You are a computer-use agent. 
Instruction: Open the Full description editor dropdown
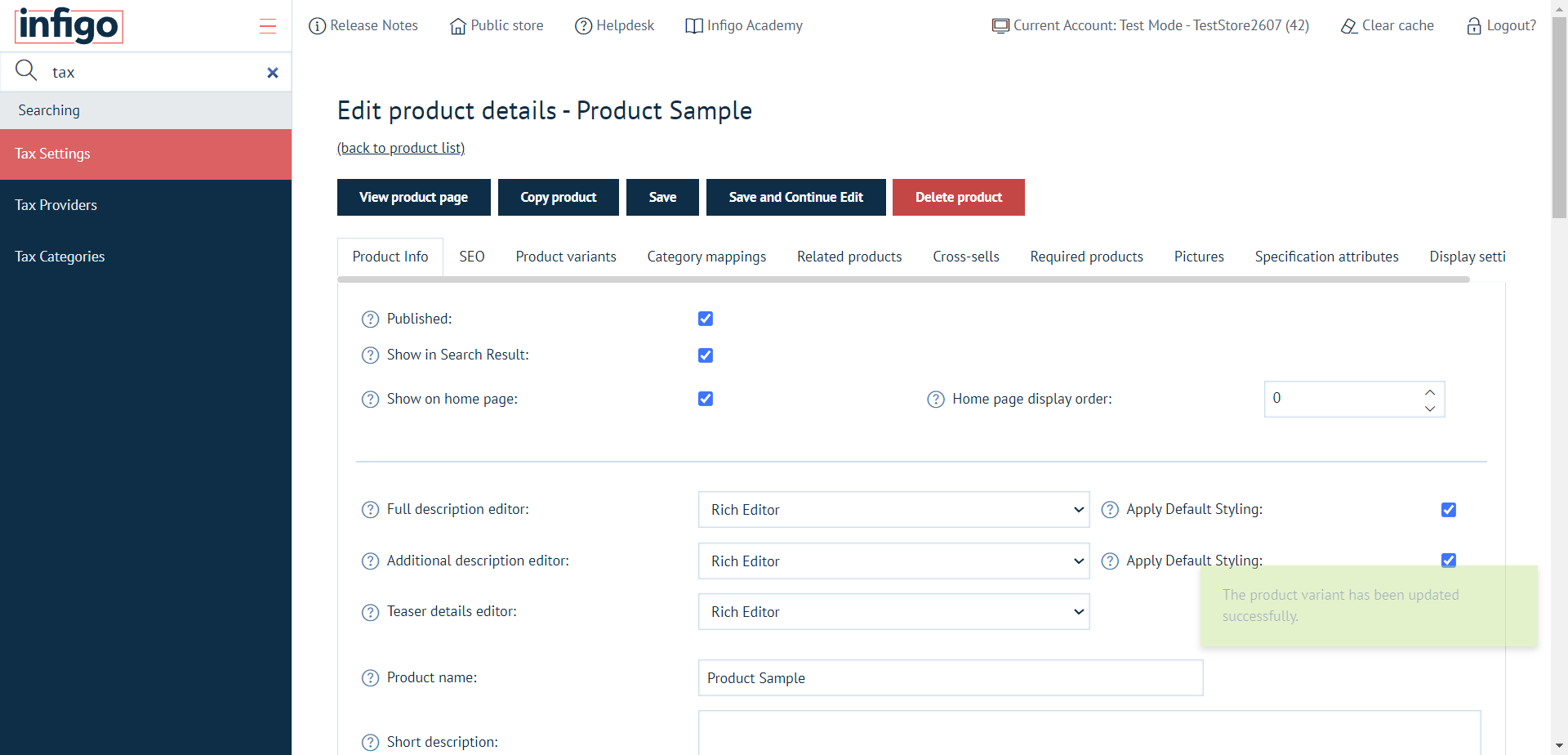(893, 510)
